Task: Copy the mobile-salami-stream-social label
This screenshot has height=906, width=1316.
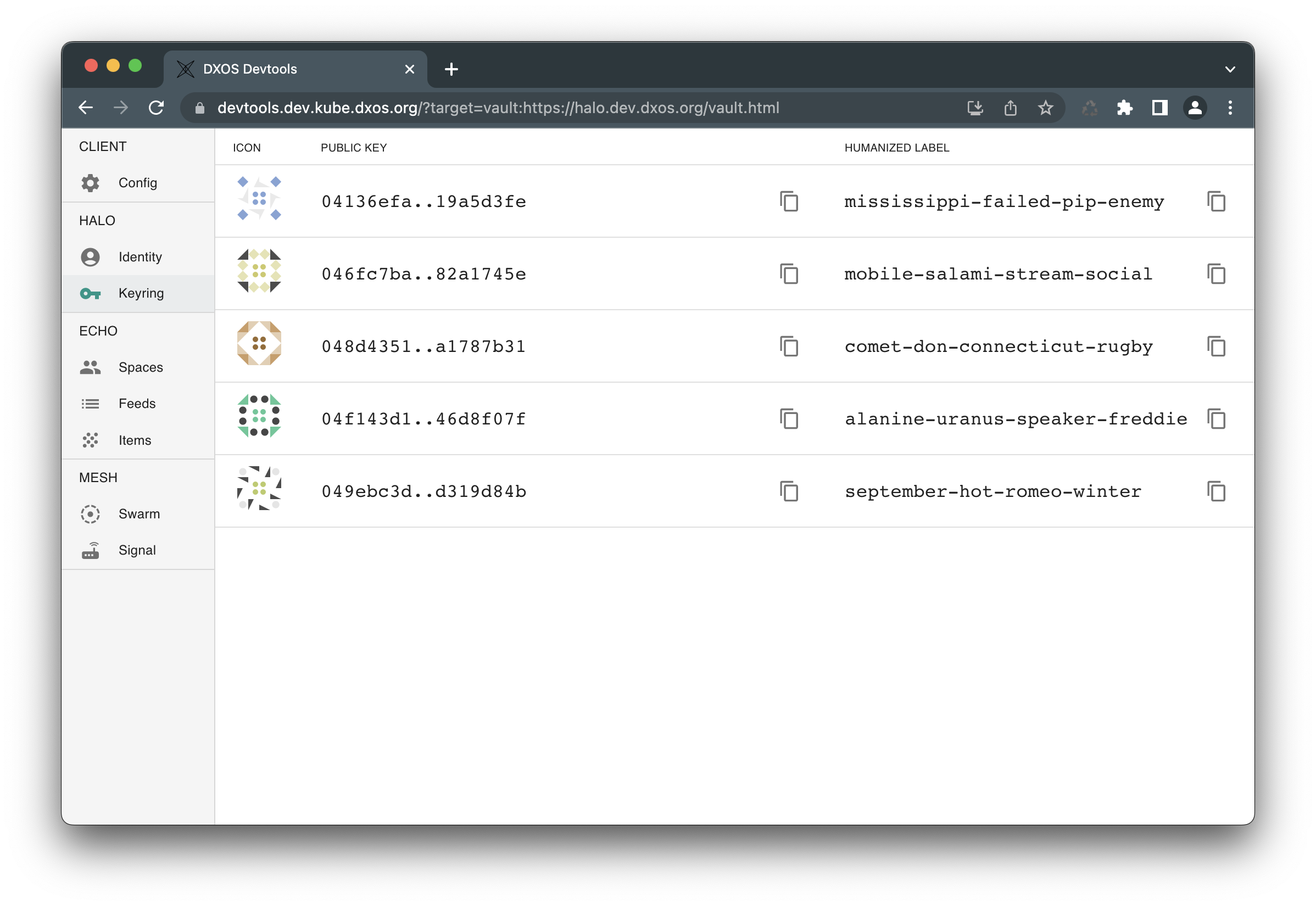Action: click(x=1215, y=273)
